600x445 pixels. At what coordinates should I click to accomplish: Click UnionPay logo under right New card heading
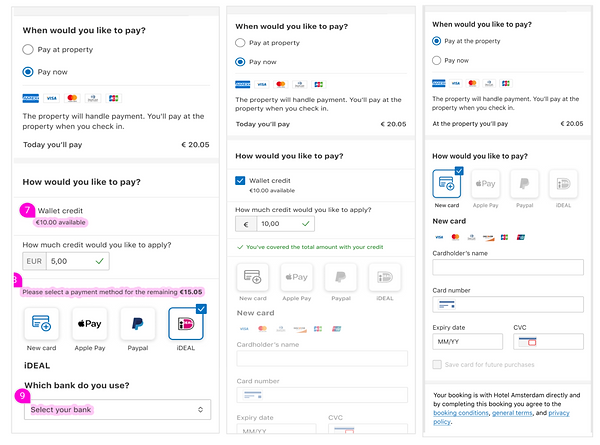click(x=520, y=237)
